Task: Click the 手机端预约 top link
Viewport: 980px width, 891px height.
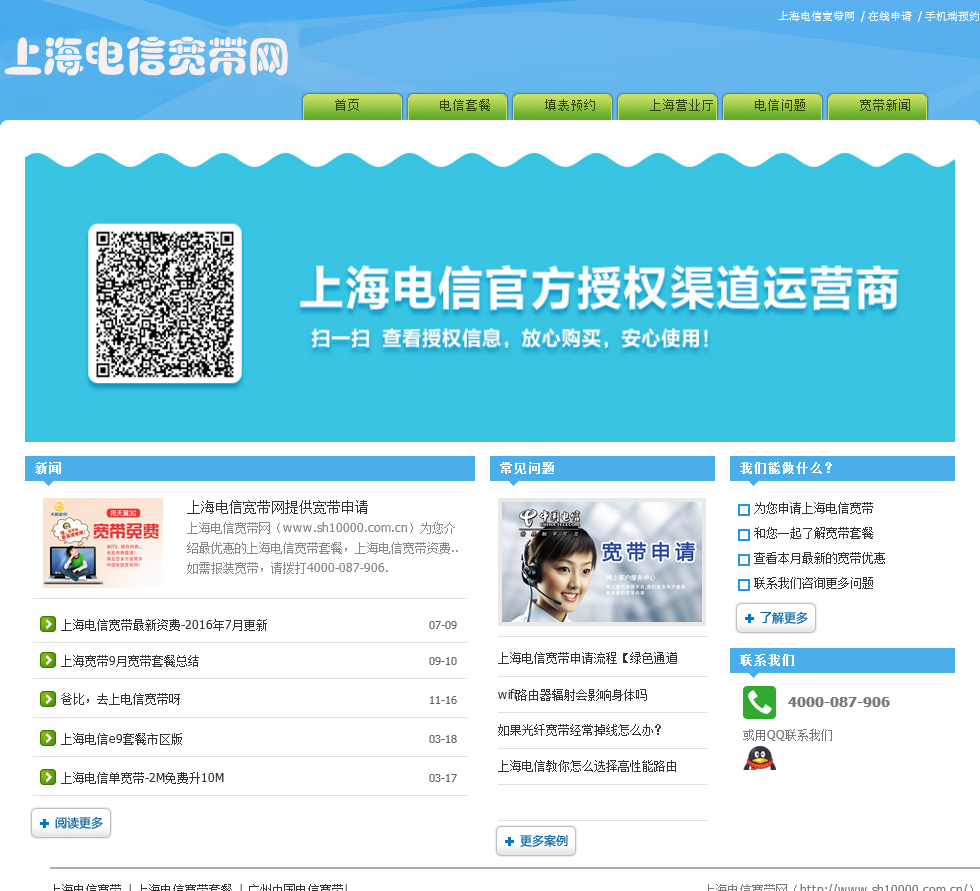Action: (x=952, y=16)
